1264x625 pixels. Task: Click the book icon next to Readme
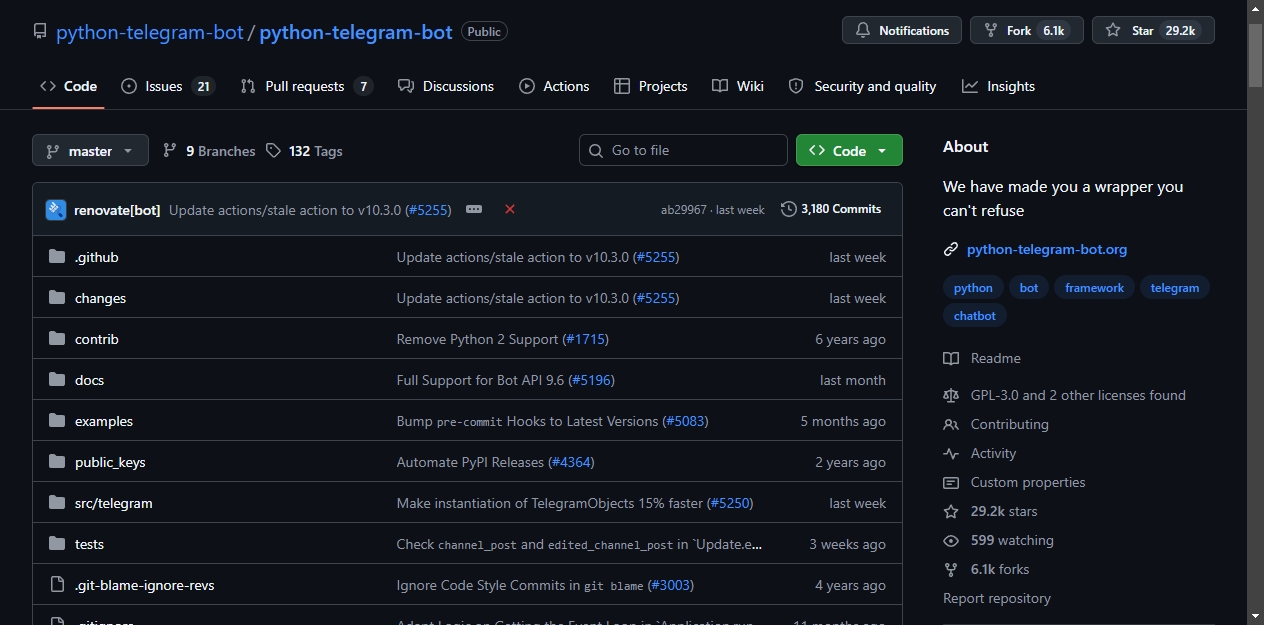point(951,358)
